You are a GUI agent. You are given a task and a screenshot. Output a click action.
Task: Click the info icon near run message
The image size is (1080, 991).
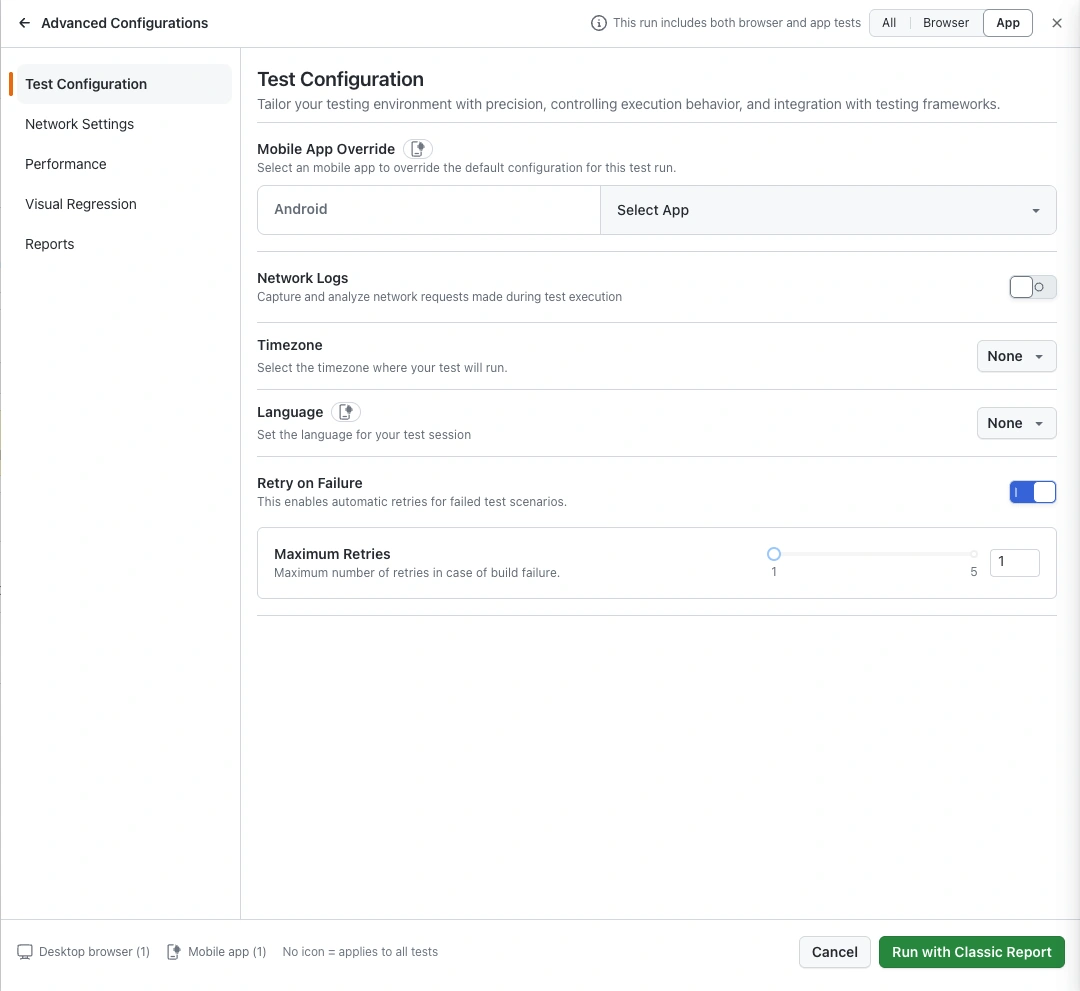coord(599,23)
